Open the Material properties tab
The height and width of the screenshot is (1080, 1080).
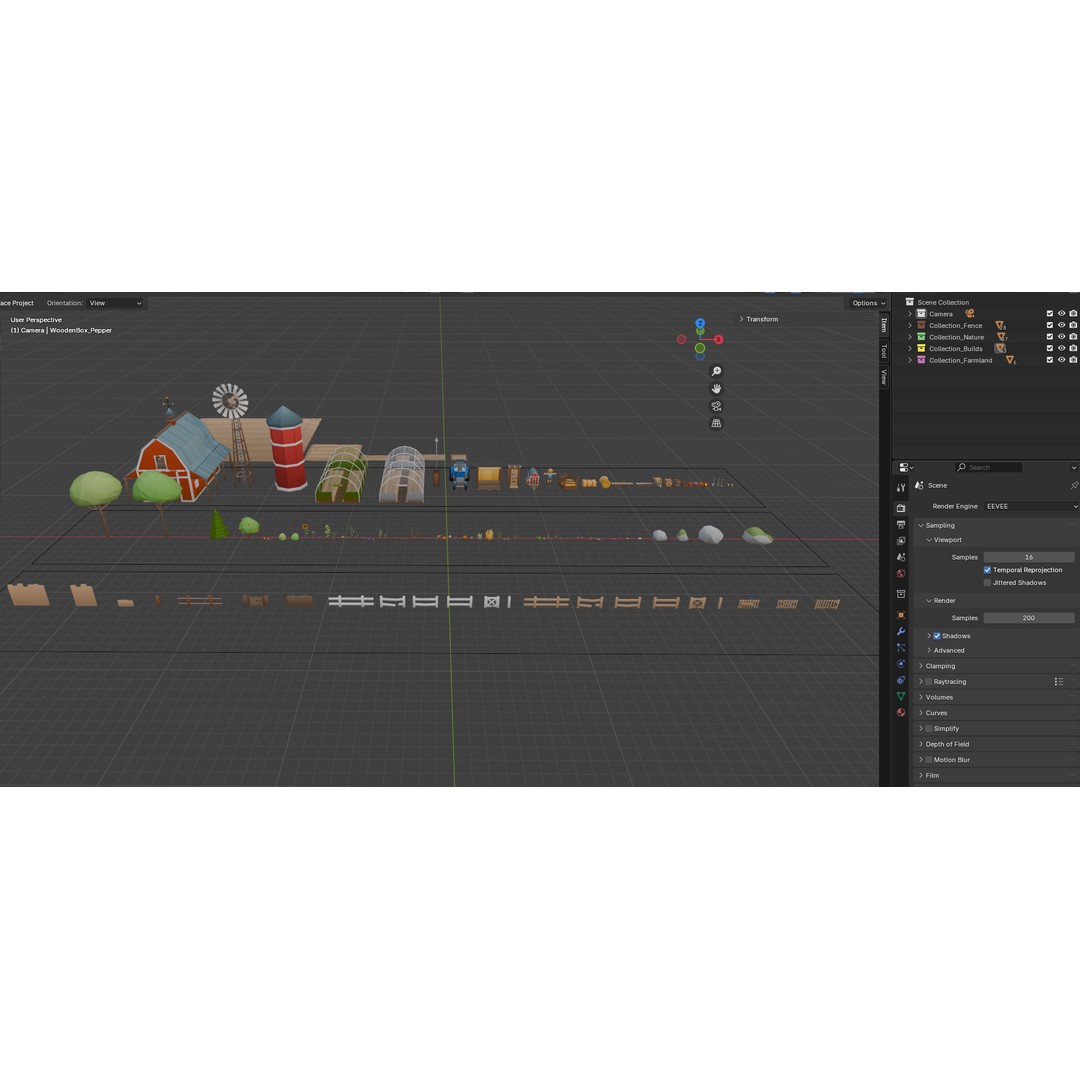tap(901, 712)
